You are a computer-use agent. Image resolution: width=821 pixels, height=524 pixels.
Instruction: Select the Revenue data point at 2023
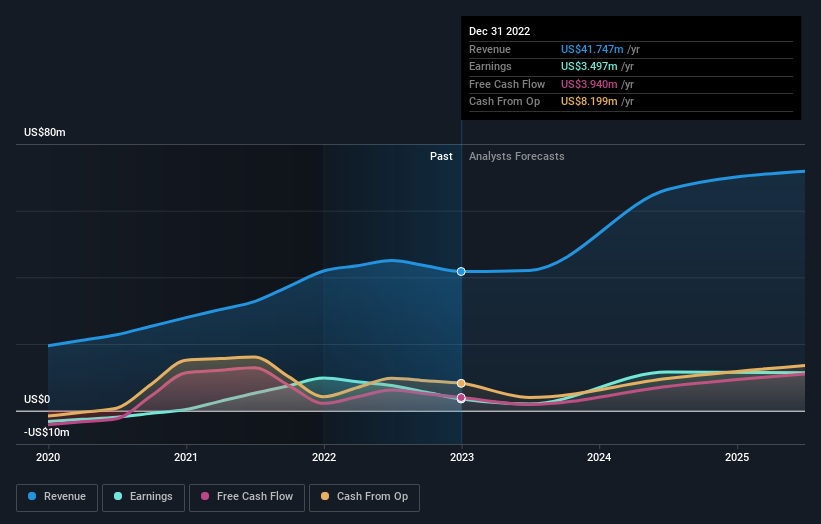[x=461, y=271]
